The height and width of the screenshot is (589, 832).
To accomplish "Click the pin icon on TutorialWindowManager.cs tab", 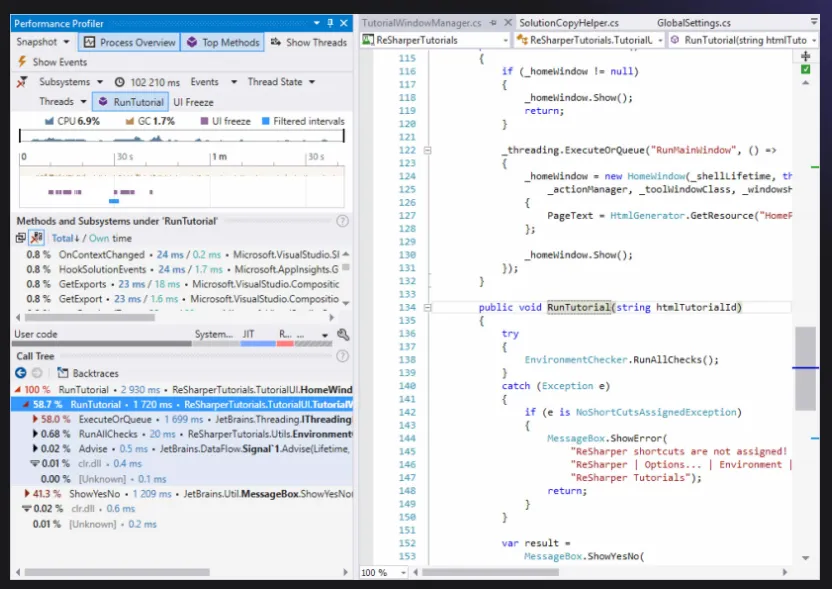I will pos(493,23).
